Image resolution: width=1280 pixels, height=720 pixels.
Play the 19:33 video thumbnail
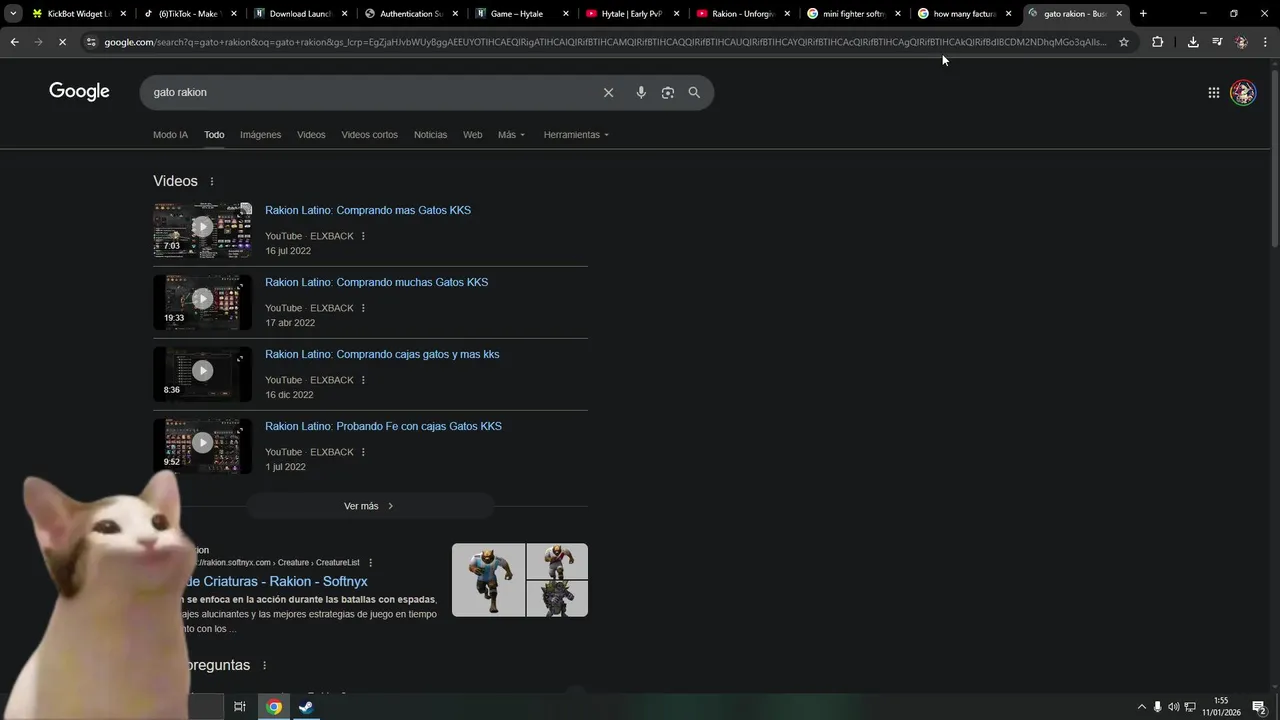click(202, 302)
